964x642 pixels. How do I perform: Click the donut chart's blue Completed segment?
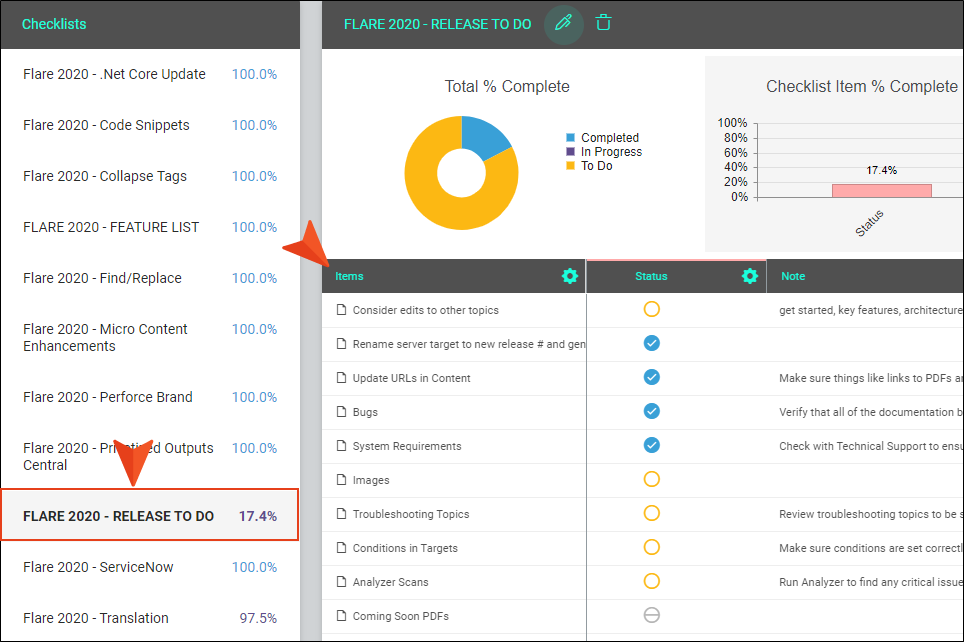[x=483, y=137]
